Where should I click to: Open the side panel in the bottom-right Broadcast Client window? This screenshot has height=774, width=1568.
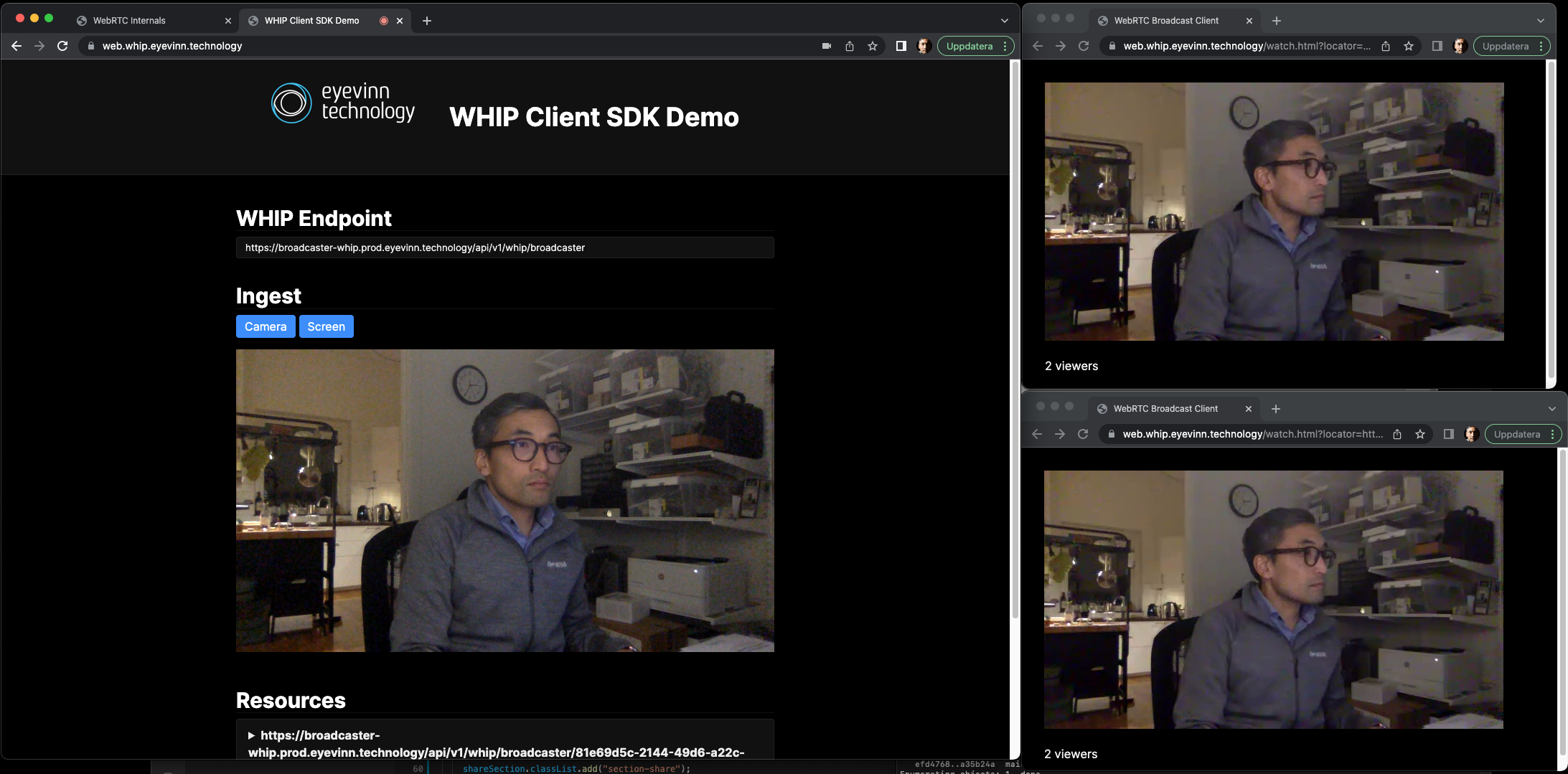pyautogui.click(x=1449, y=434)
